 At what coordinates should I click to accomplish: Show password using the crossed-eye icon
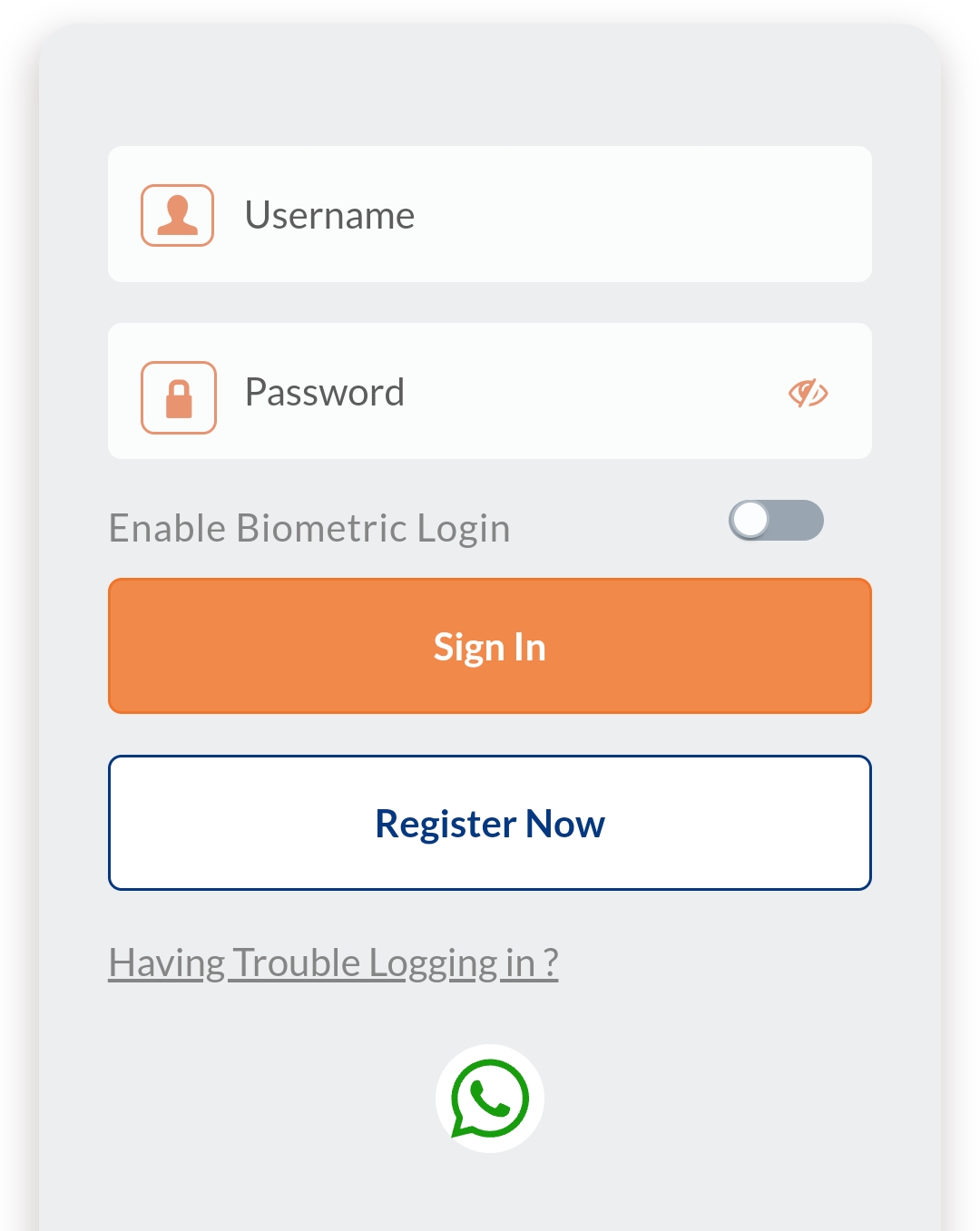(808, 393)
